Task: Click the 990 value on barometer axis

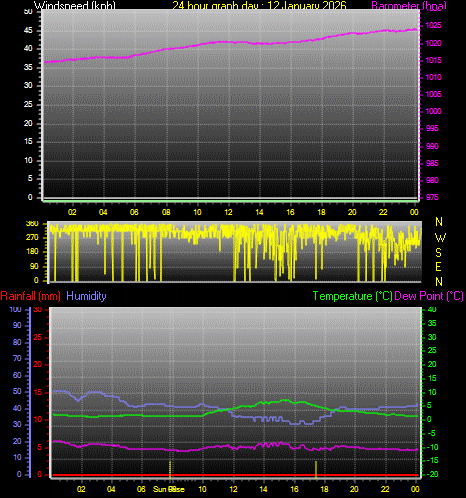Action: pyautogui.click(x=432, y=146)
